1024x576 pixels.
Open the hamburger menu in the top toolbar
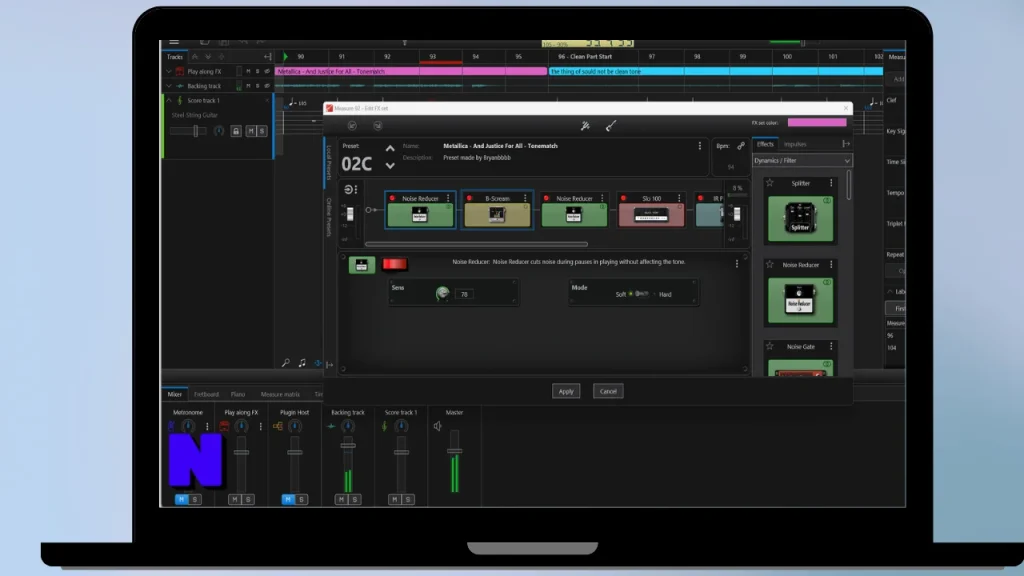pyautogui.click(x=174, y=42)
